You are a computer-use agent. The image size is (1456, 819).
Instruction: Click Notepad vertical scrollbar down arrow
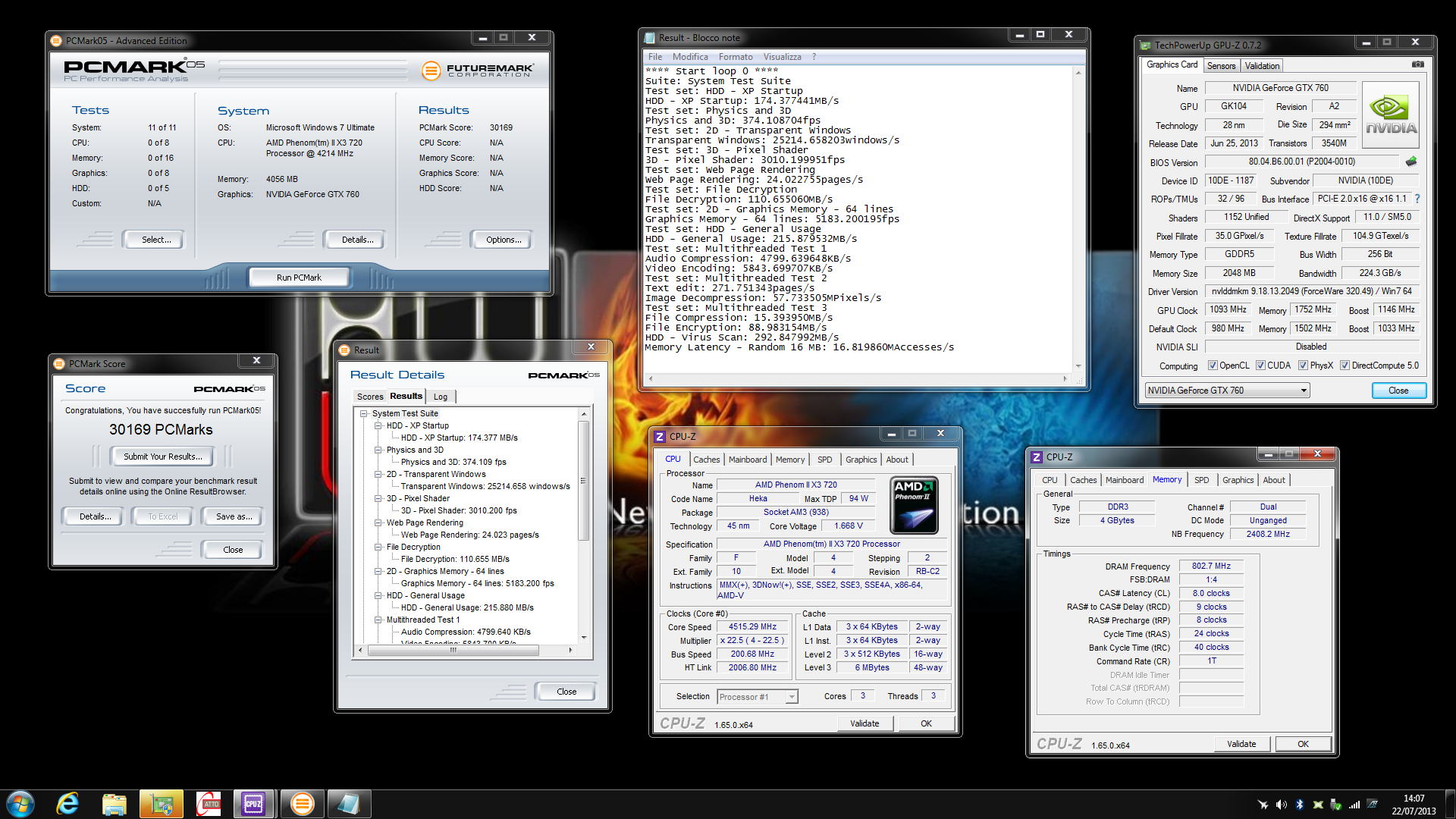pyautogui.click(x=1078, y=366)
